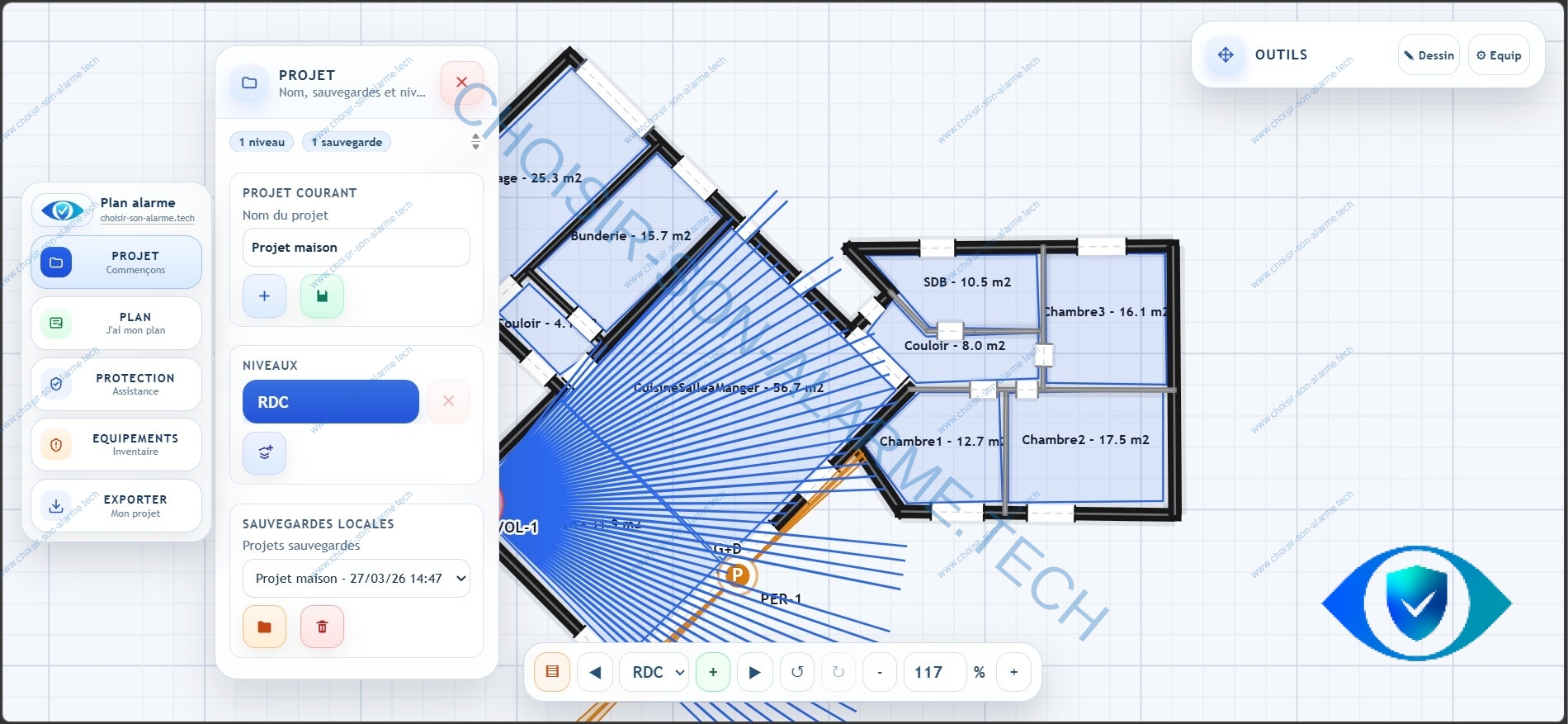Click the 1 niveau badge
This screenshot has height=724, width=1568.
tap(262, 142)
